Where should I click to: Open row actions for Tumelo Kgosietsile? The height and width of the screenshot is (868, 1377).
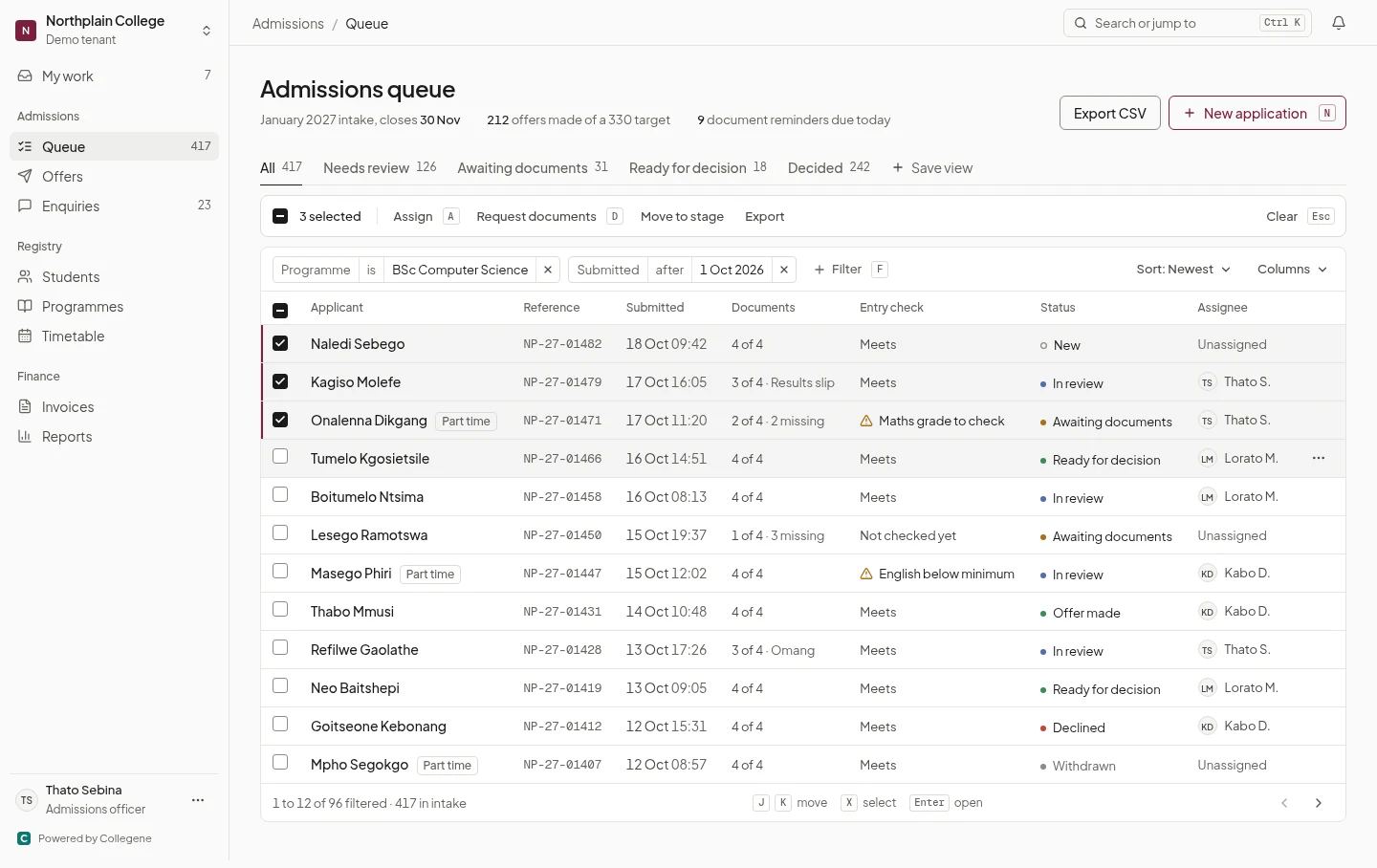(x=1319, y=458)
